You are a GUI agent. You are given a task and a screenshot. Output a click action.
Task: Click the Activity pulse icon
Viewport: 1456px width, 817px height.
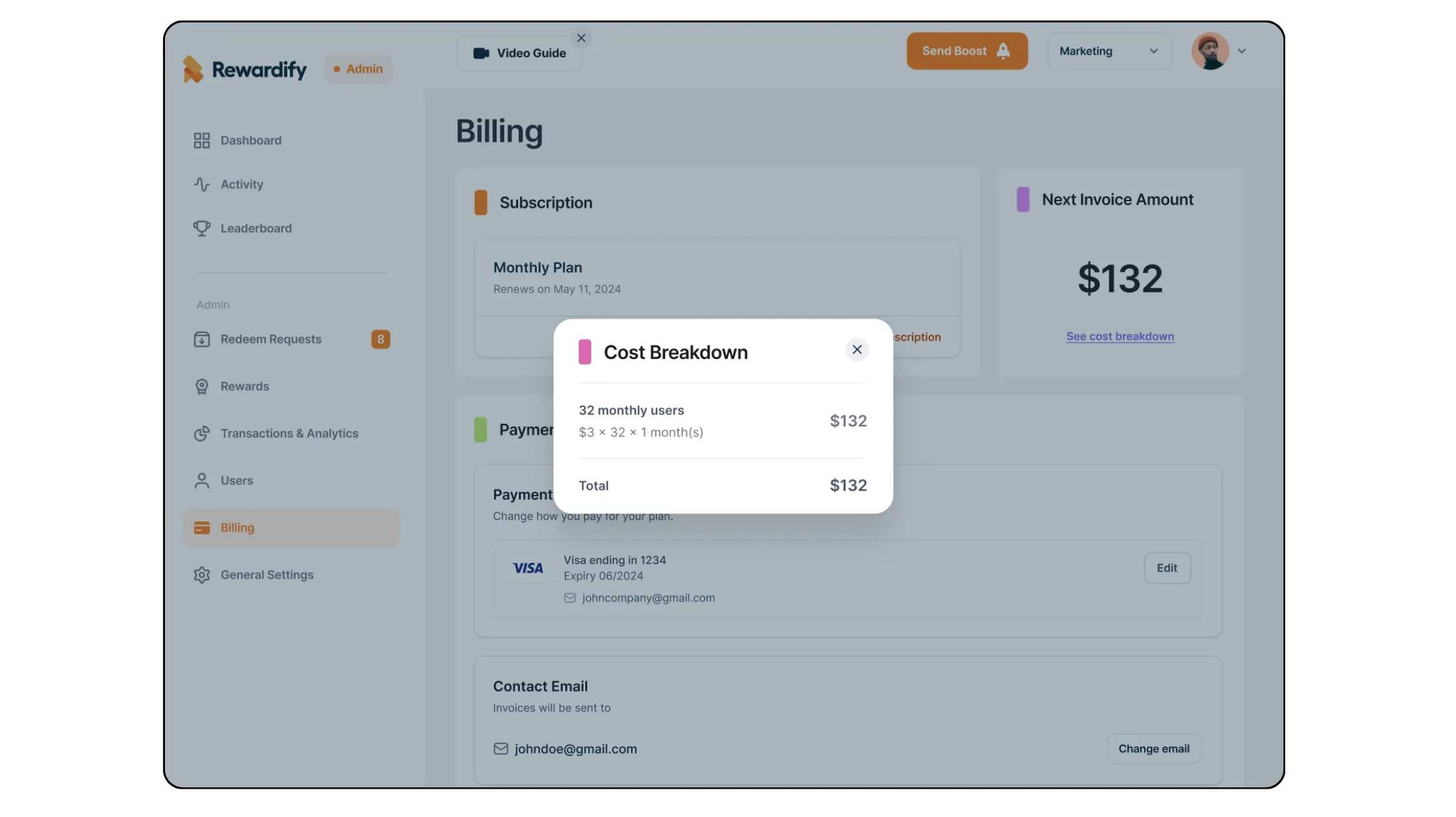(201, 185)
